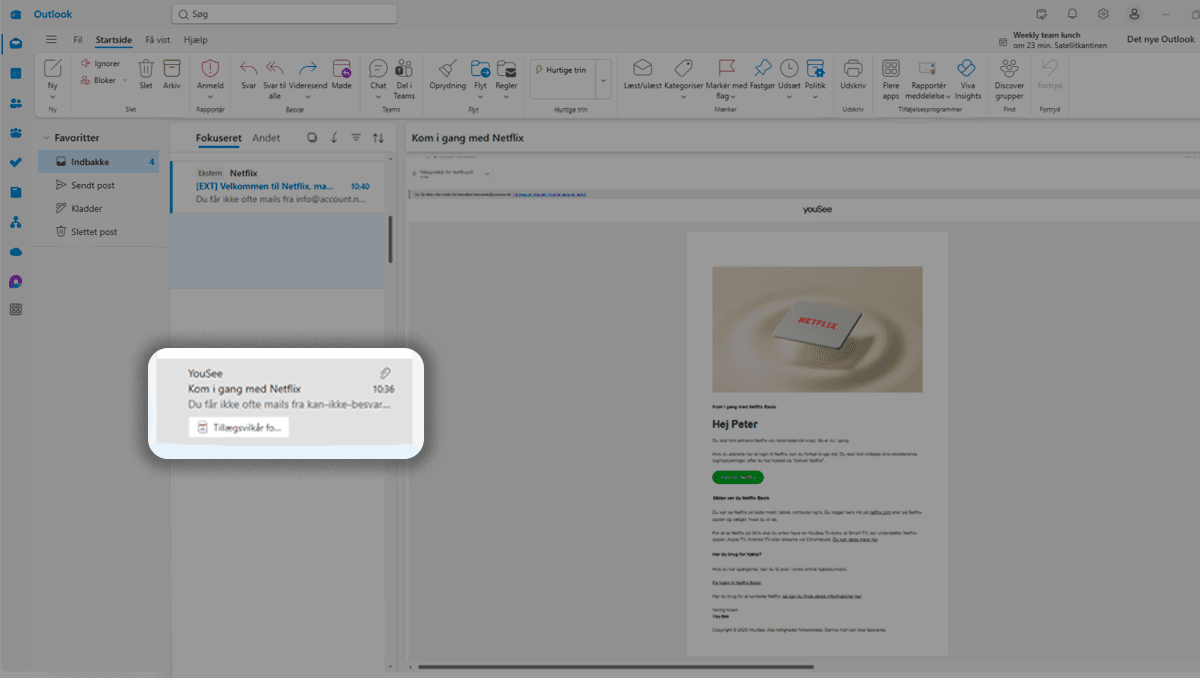
Task: Click the Hurtige trin quick step
Action: [x=562, y=69]
